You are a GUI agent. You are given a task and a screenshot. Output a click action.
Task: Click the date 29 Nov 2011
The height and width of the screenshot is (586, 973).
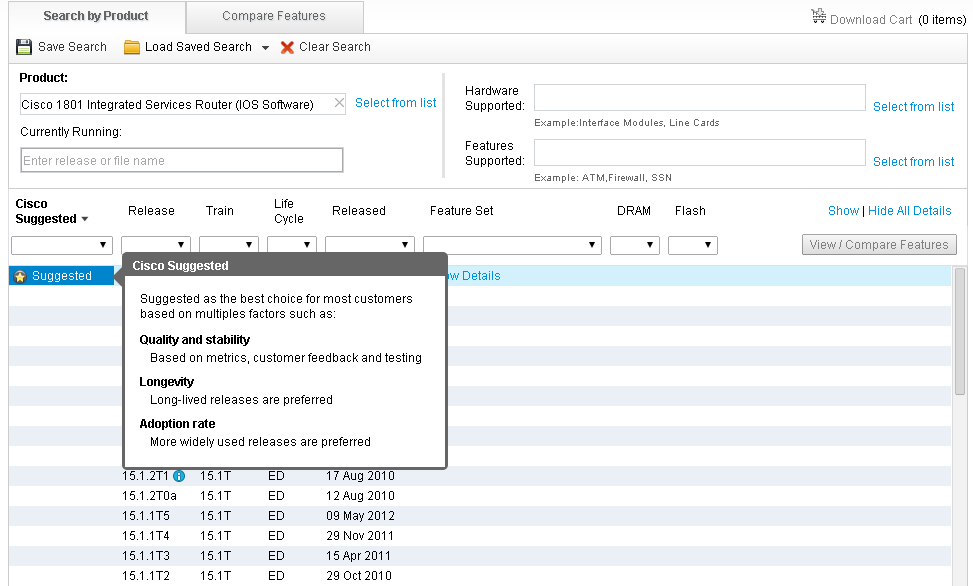click(359, 536)
